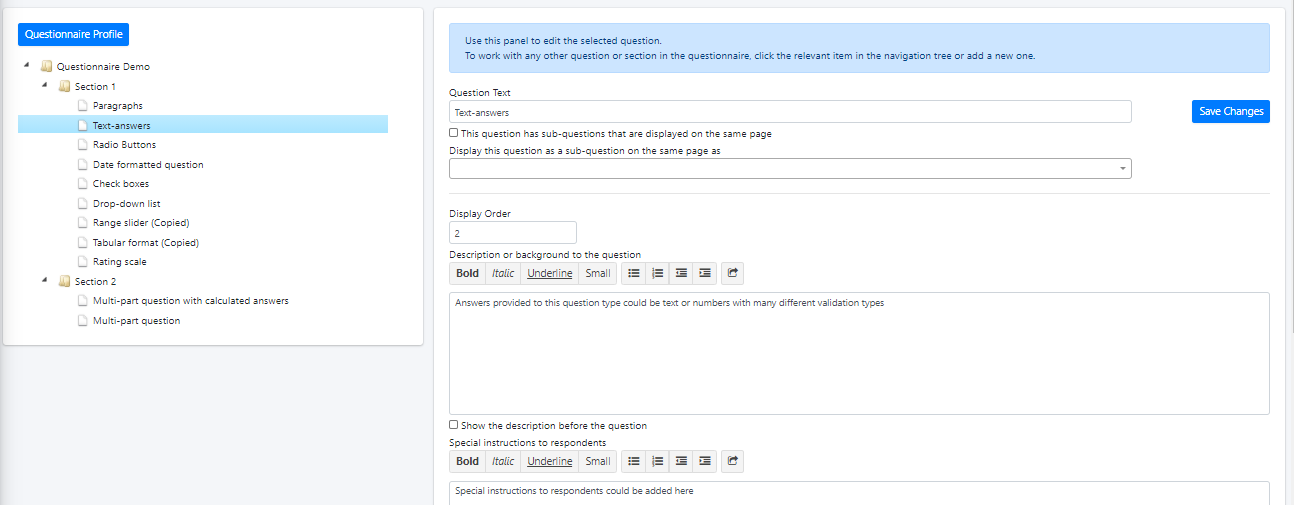1294x505 pixels.
Task: Click the Questionnaire Demo folder icon
Action: [x=46, y=67]
